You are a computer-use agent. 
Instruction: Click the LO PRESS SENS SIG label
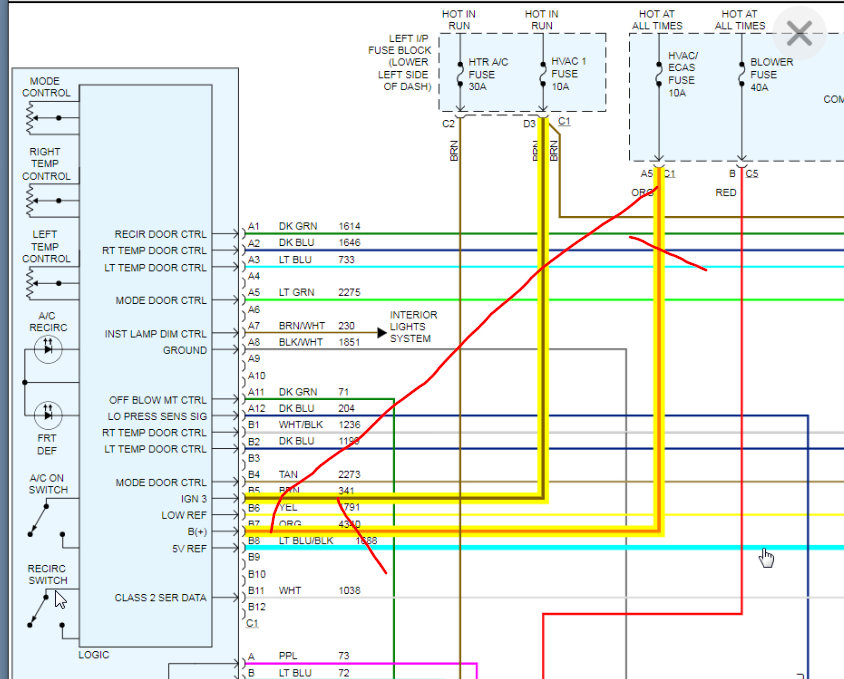[157, 416]
